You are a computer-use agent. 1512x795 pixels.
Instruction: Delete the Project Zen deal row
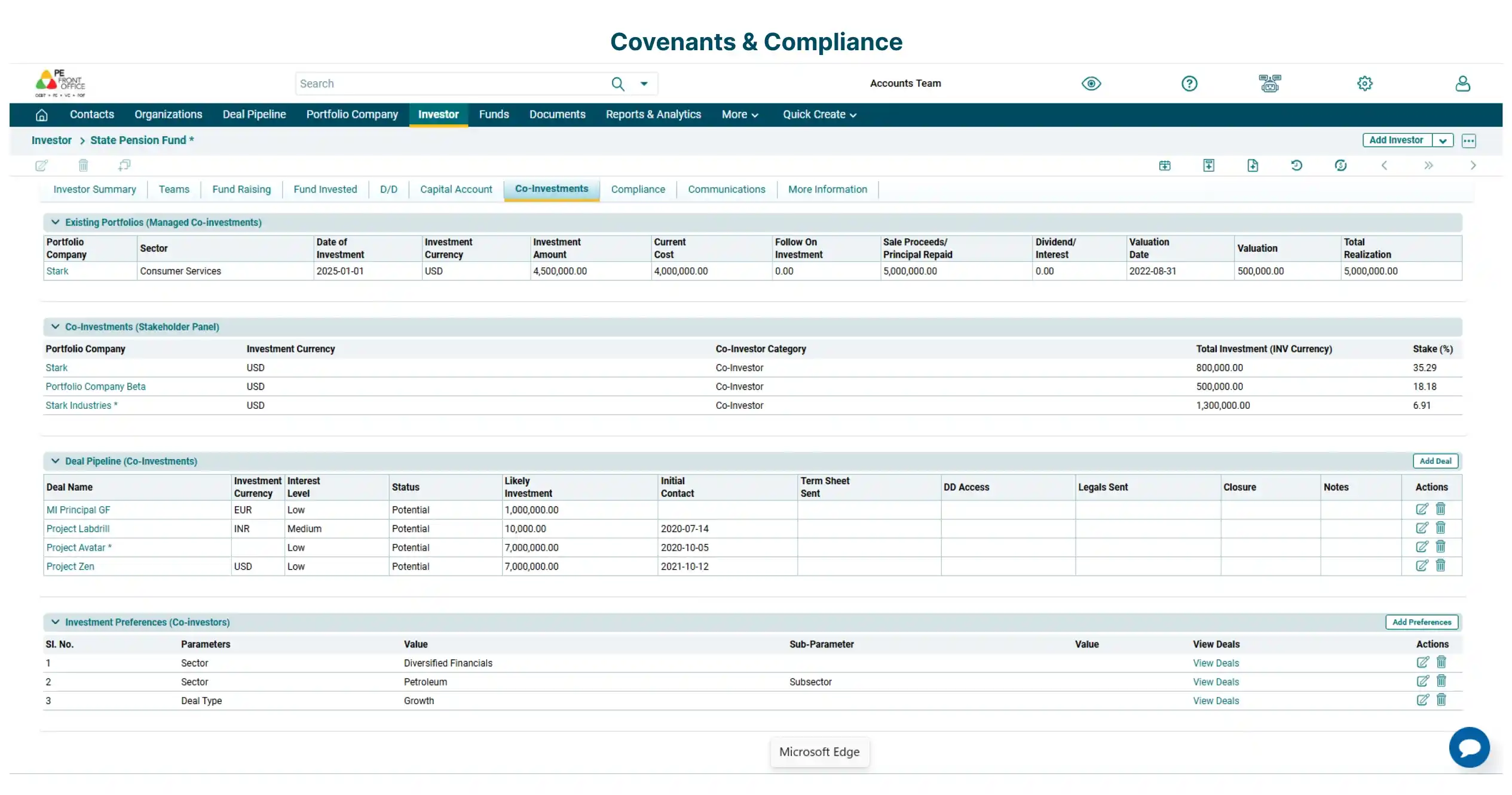coord(1440,565)
